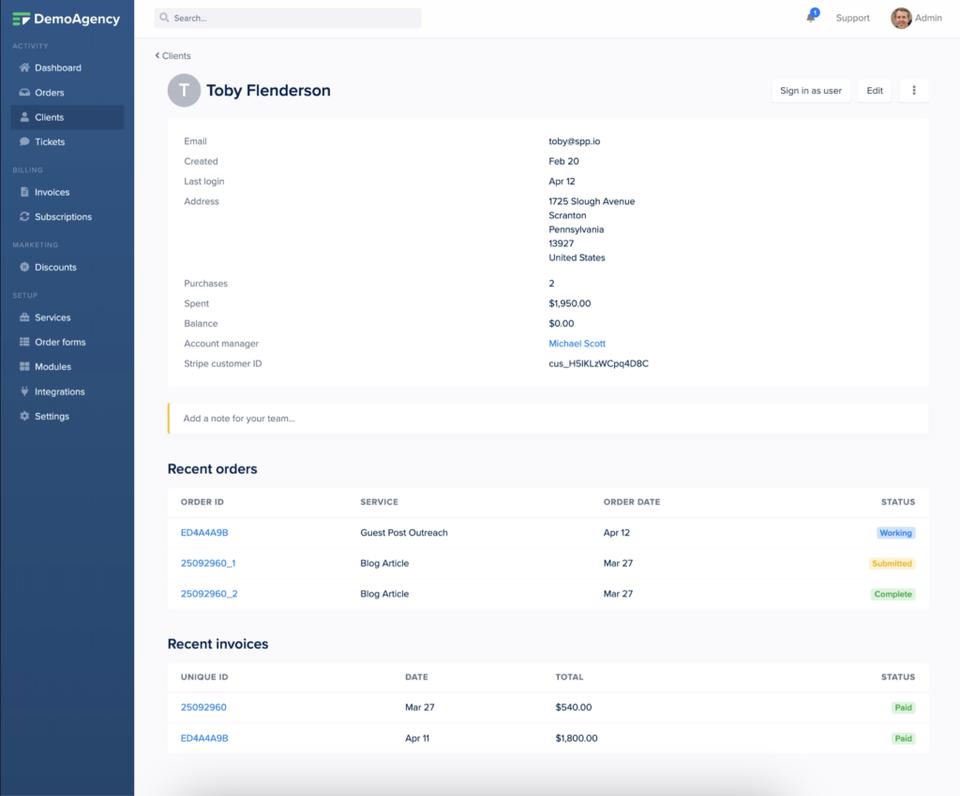
Task: Open Modules in the sidebar
Action: pos(53,366)
